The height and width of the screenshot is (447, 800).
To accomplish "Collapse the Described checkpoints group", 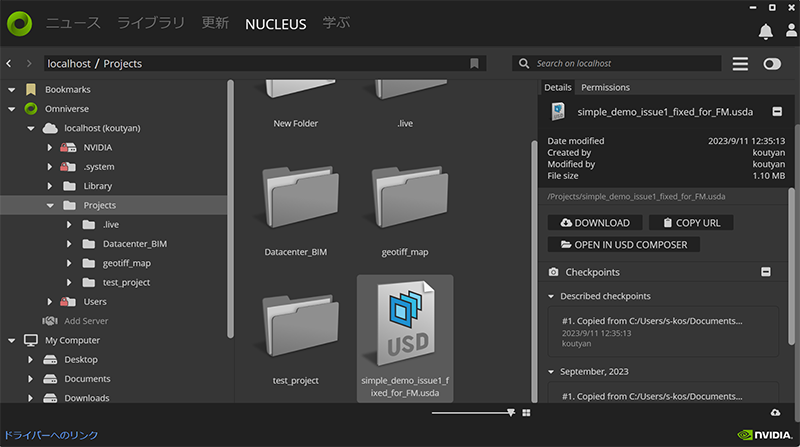I will pyautogui.click(x=551, y=296).
